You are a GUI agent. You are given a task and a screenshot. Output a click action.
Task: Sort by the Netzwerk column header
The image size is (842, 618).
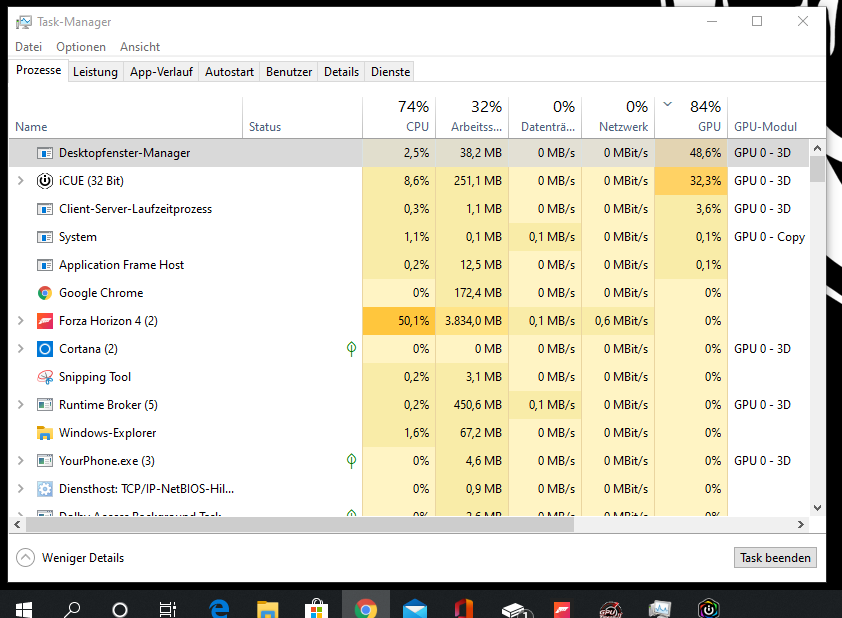click(618, 117)
